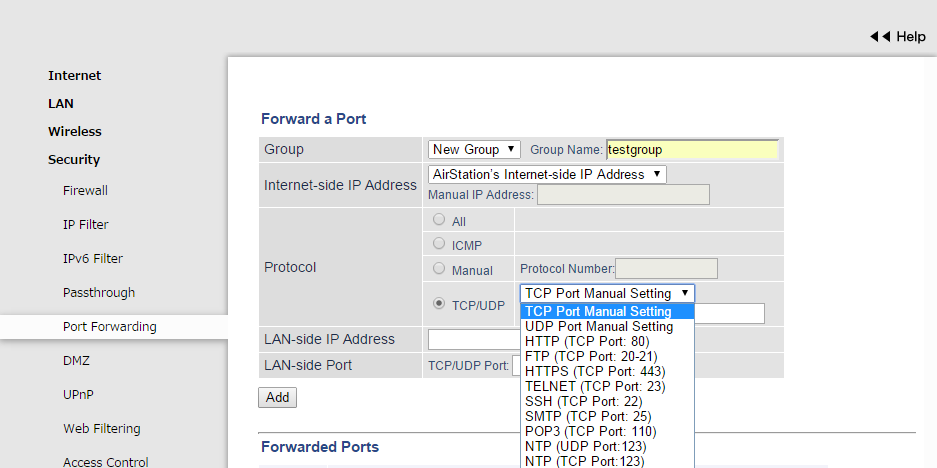The image size is (937, 468).
Task: Collapse the TCP Port Manual Setting dropdown
Action: (607, 293)
